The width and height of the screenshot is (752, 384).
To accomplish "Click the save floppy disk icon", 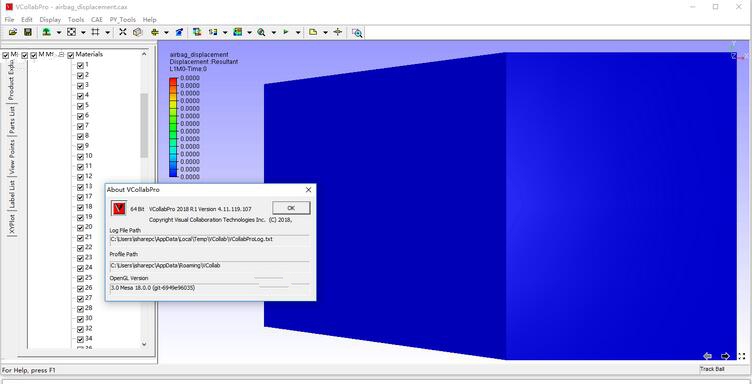I will [x=28, y=32].
